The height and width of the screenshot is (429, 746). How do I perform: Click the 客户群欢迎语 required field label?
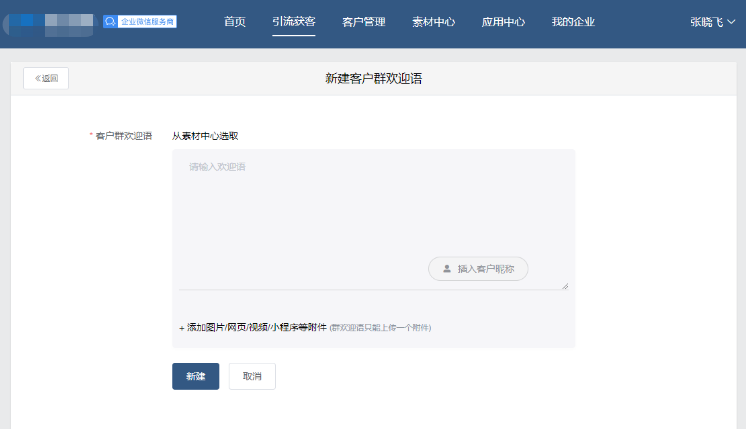coord(123,136)
